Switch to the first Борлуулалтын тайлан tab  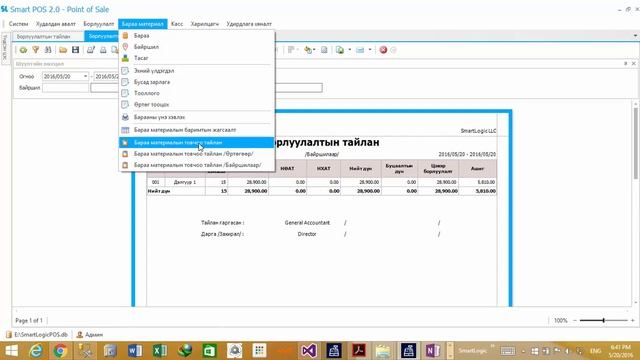pos(44,37)
